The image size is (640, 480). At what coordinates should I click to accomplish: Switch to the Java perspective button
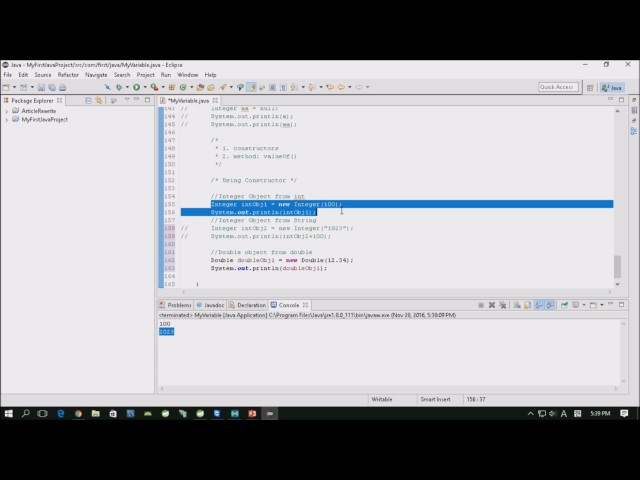(x=612, y=87)
